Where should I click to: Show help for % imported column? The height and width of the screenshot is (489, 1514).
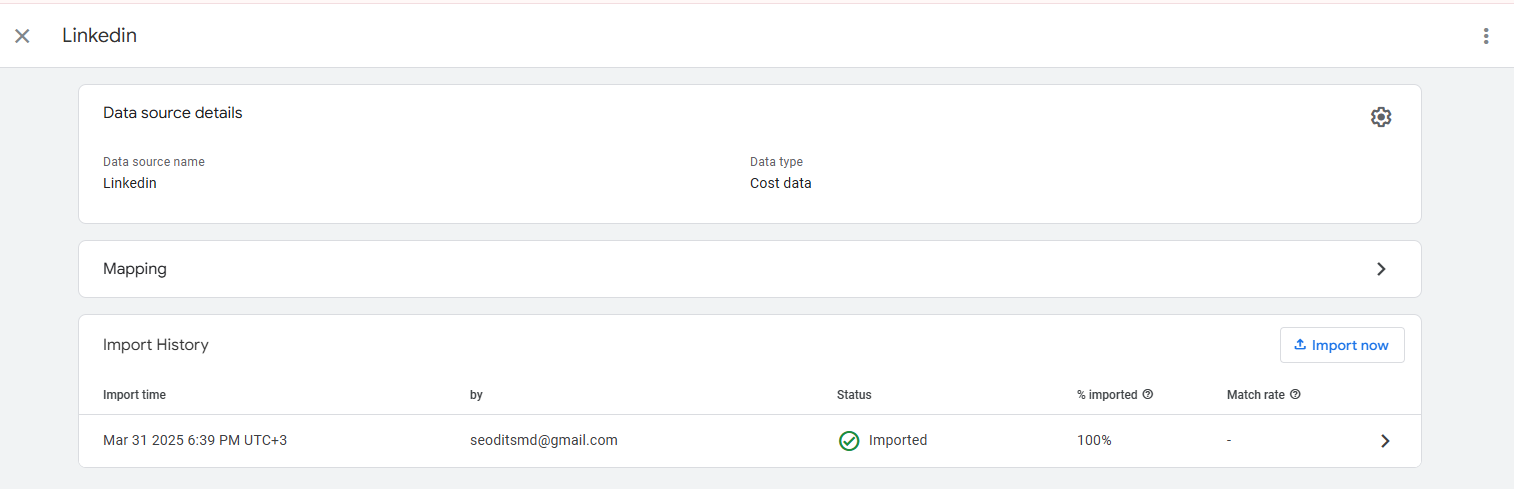click(1148, 395)
